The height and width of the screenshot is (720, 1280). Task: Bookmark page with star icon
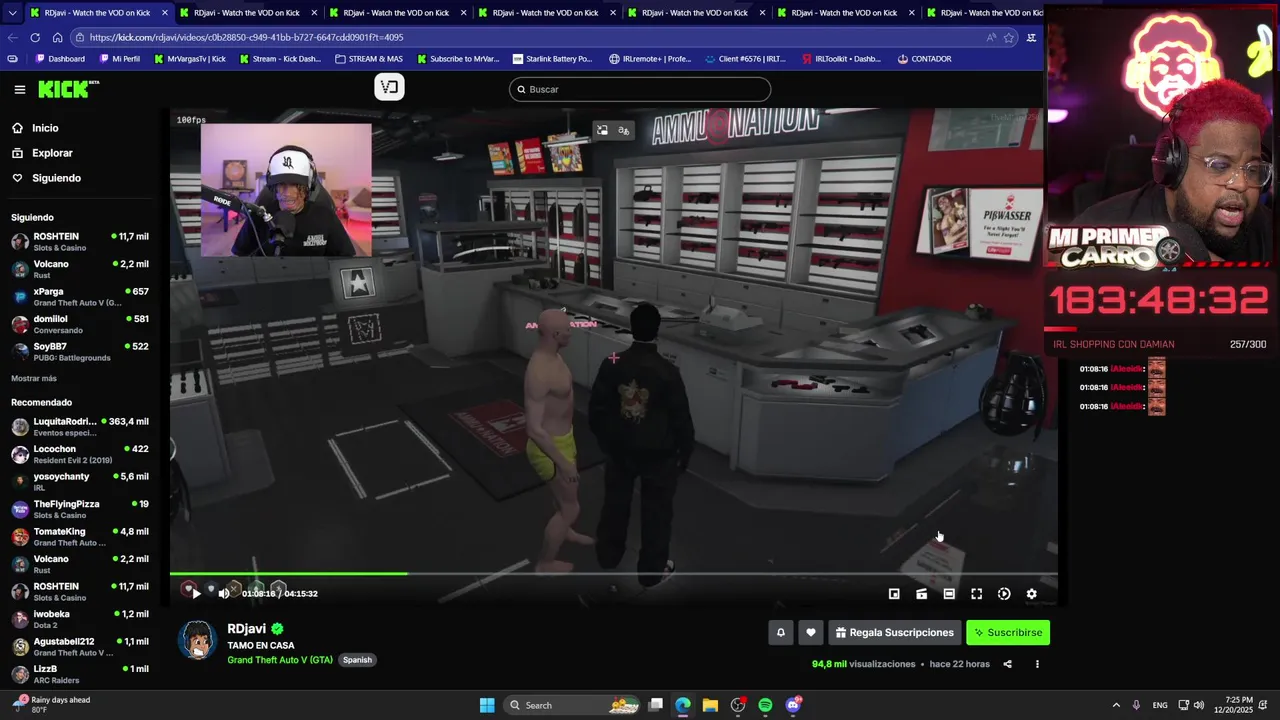(1008, 37)
